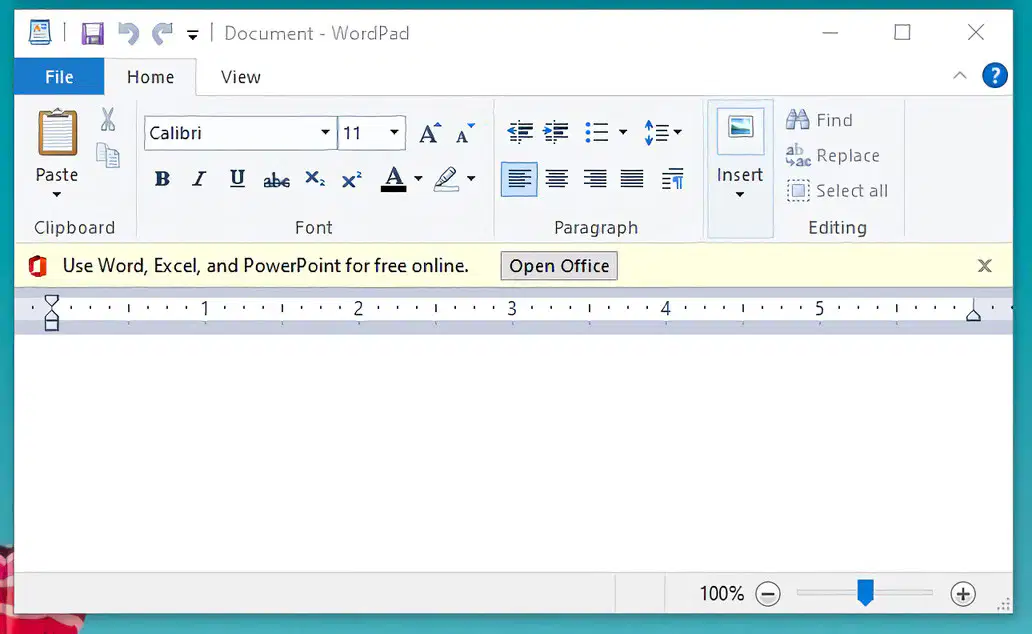The width and height of the screenshot is (1032, 634).
Task: Open WordPad Help with the question mark
Action: point(994,76)
